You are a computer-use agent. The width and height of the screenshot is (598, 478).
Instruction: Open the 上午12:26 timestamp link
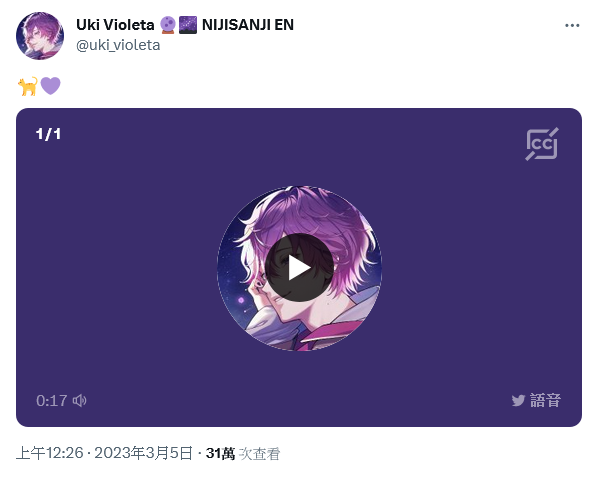point(50,453)
